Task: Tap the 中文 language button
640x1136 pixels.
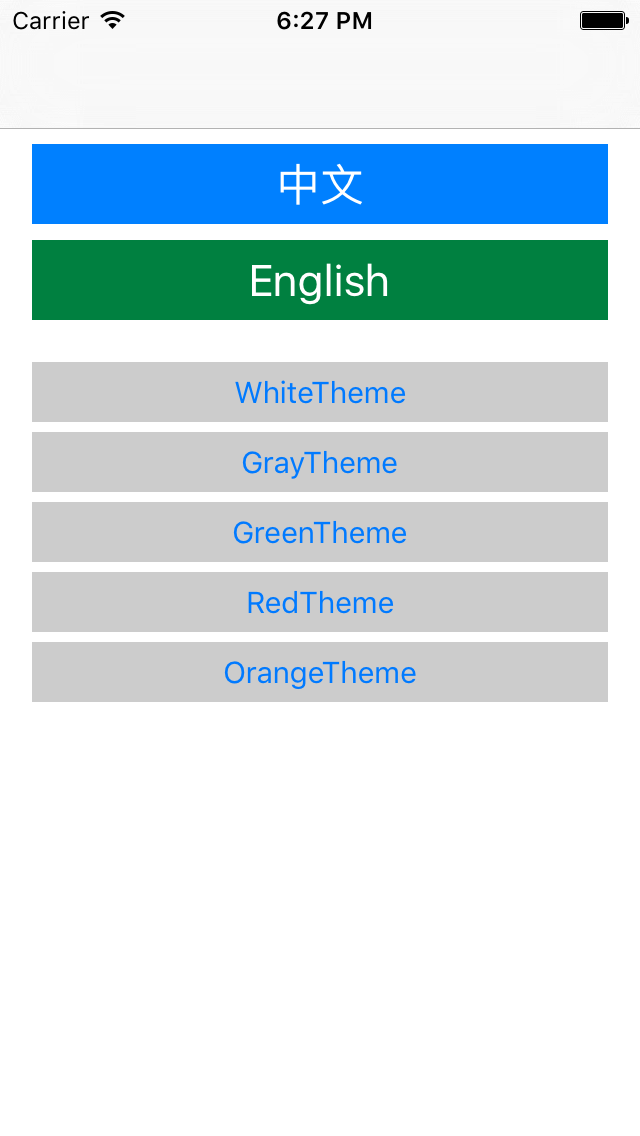Action: click(x=320, y=184)
